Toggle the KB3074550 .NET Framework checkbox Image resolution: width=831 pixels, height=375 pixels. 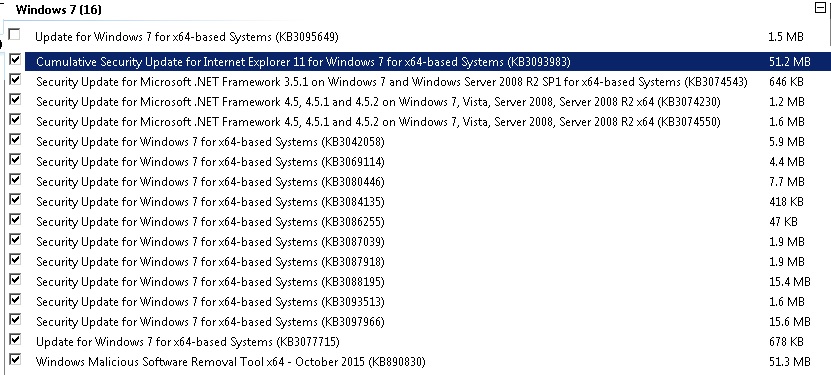[x=15, y=120]
